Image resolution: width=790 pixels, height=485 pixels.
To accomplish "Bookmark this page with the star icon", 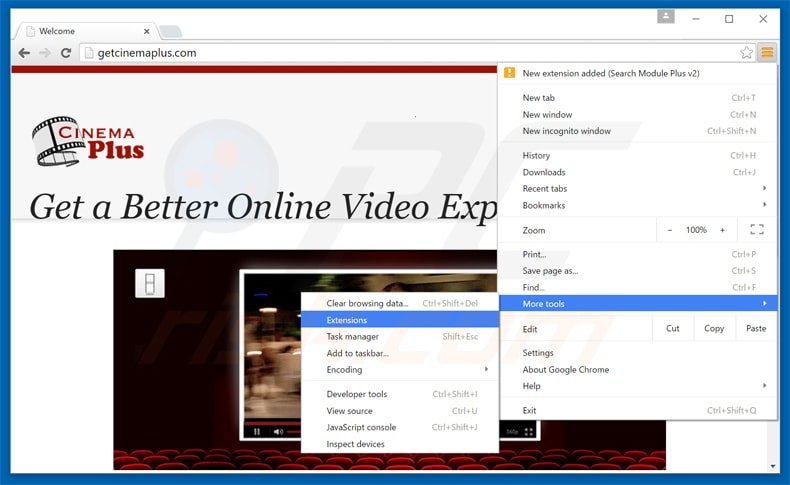I will coord(746,52).
